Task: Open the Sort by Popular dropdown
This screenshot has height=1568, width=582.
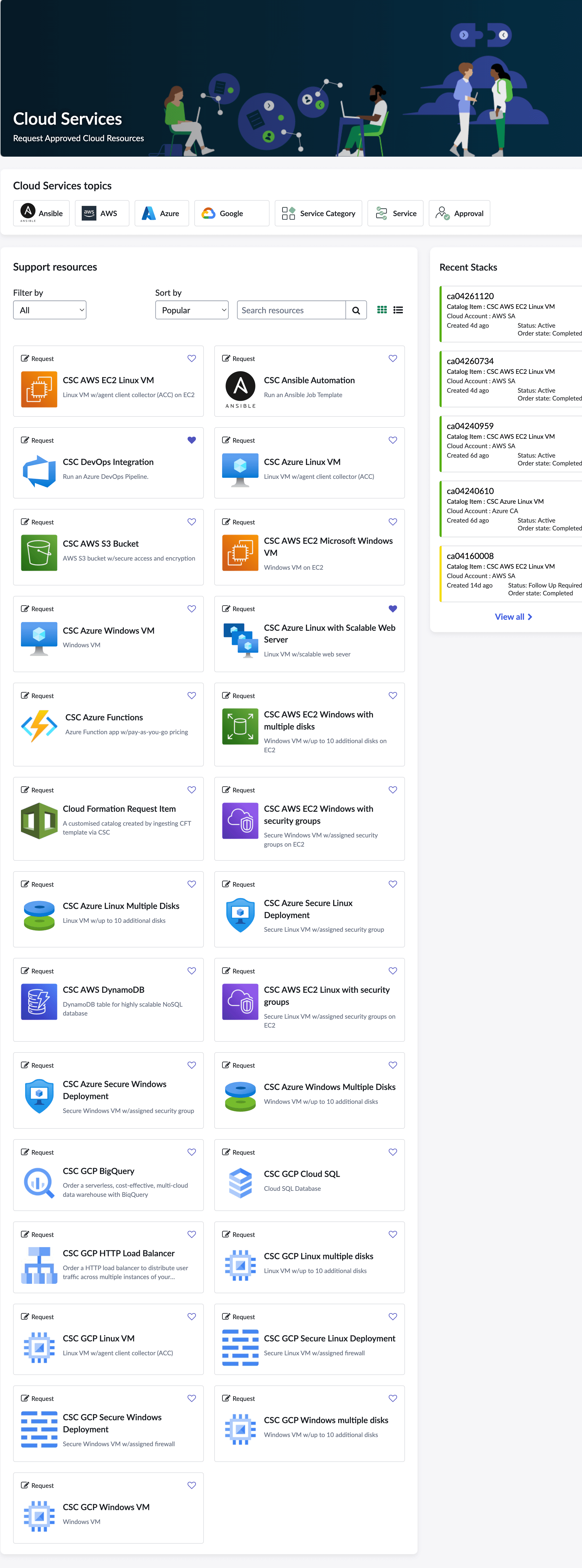Action: [x=192, y=310]
